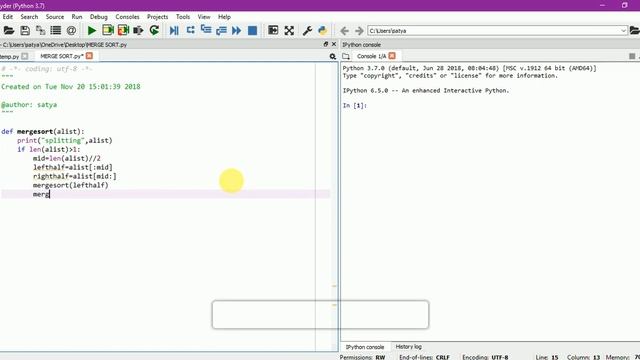Click the Encoding UTF-8 status entry

coord(485,357)
